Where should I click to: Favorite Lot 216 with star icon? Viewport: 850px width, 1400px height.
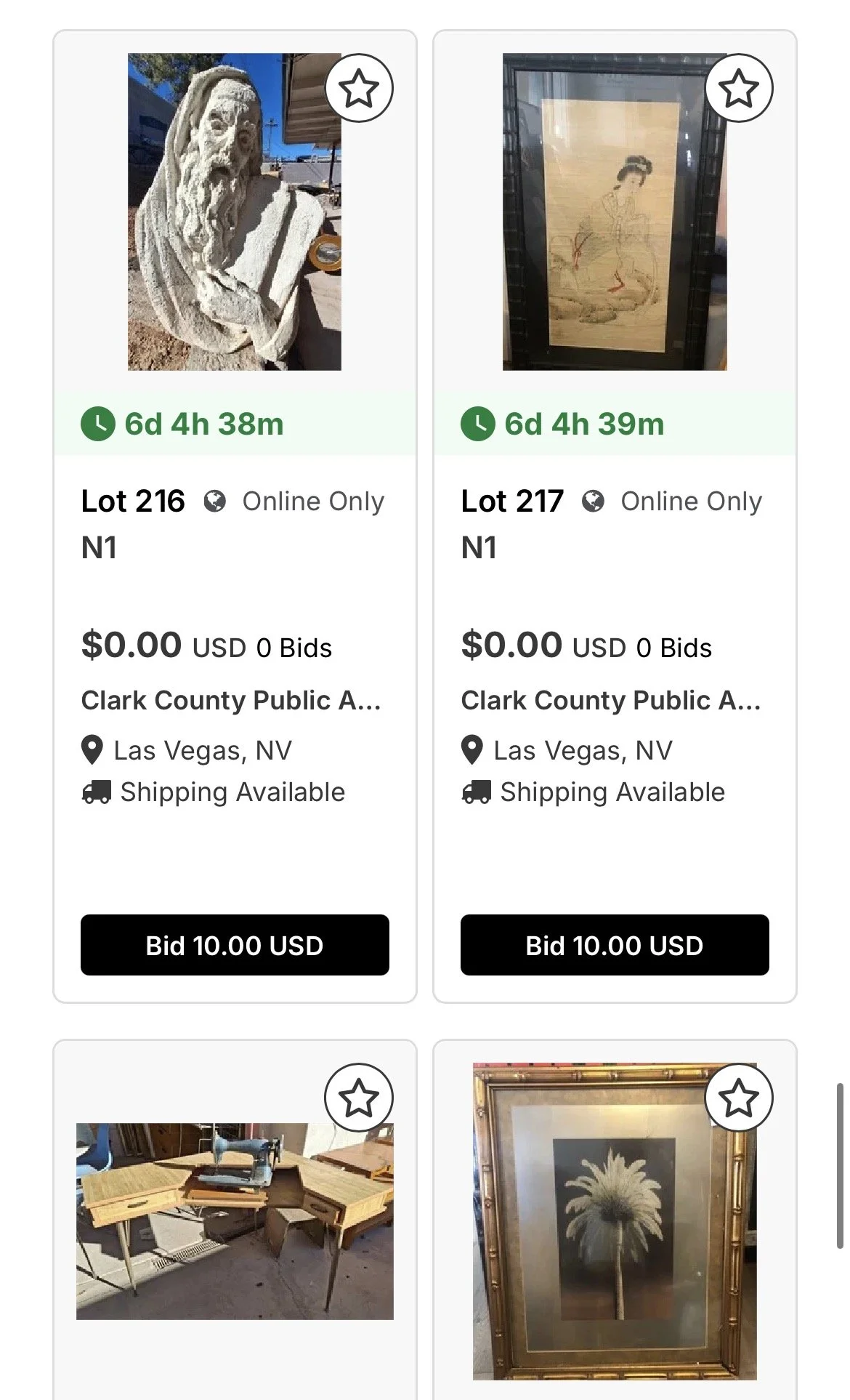(359, 88)
